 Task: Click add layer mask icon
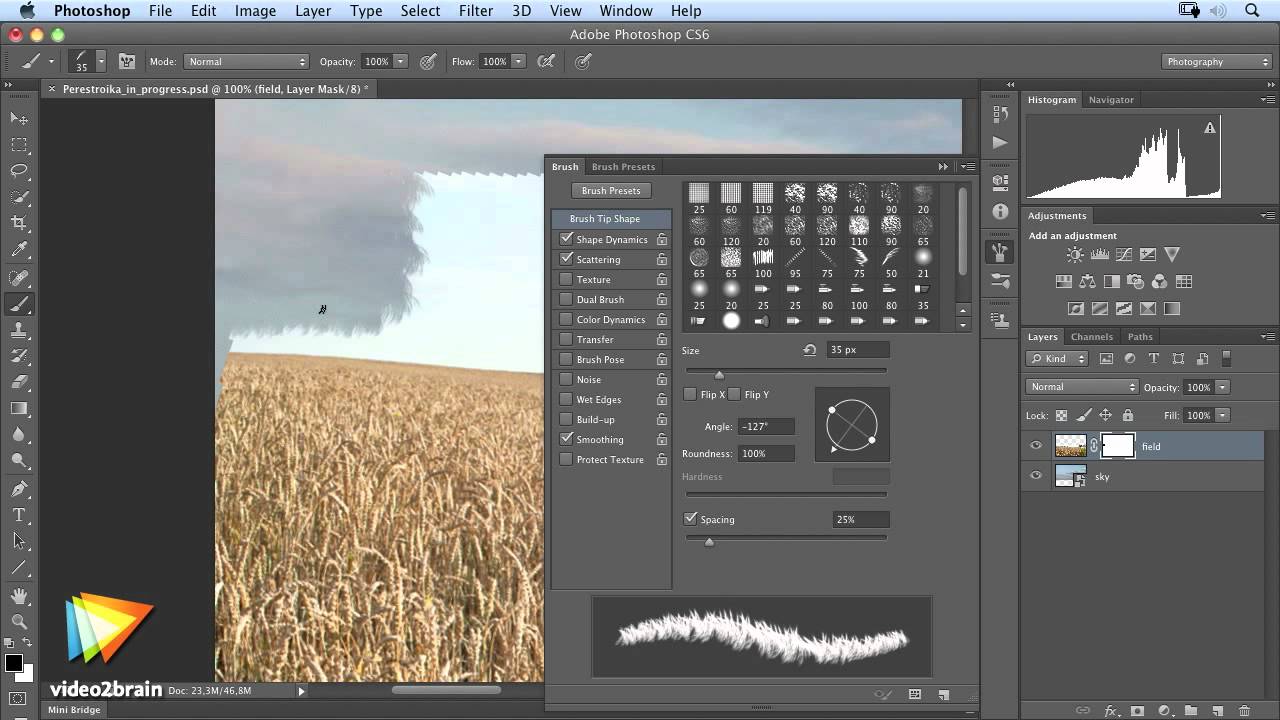pos(1137,710)
